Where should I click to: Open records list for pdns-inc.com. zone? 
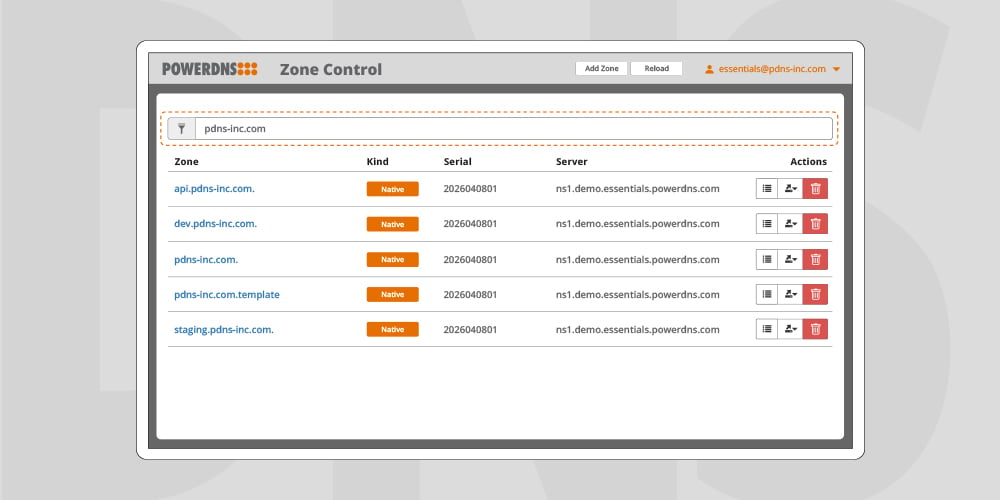(767, 260)
